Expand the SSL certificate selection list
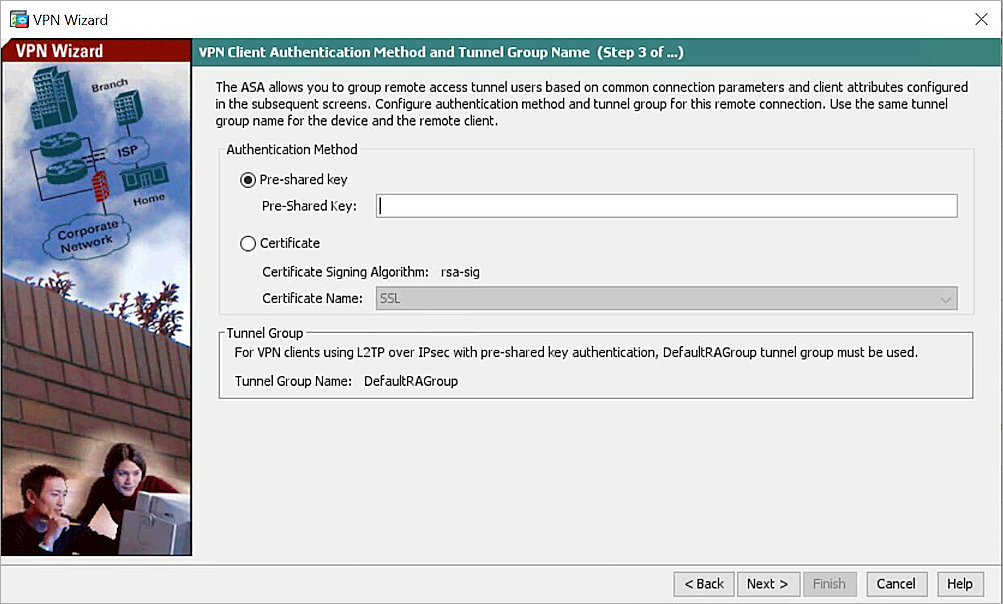Screen dimensions: 1003x604 [x=945, y=298]
